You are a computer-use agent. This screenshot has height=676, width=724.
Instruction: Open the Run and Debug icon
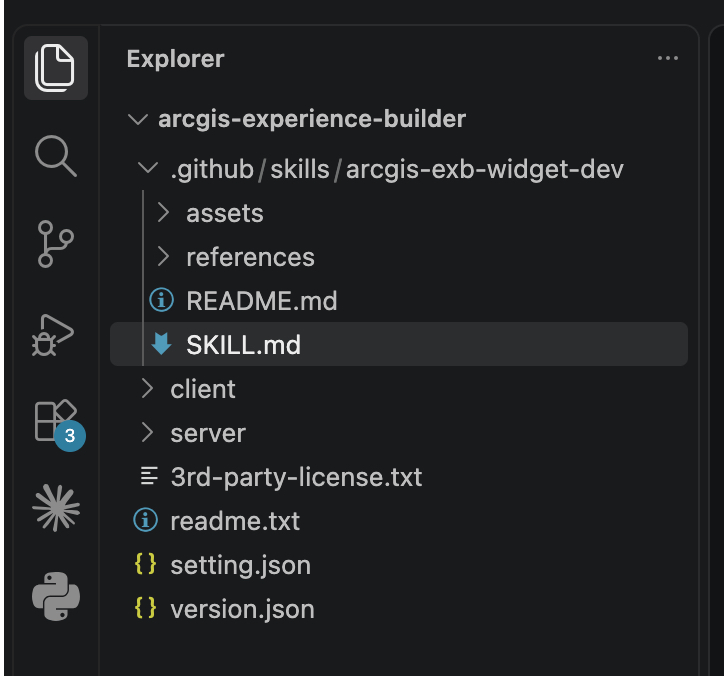click(53, 335)
